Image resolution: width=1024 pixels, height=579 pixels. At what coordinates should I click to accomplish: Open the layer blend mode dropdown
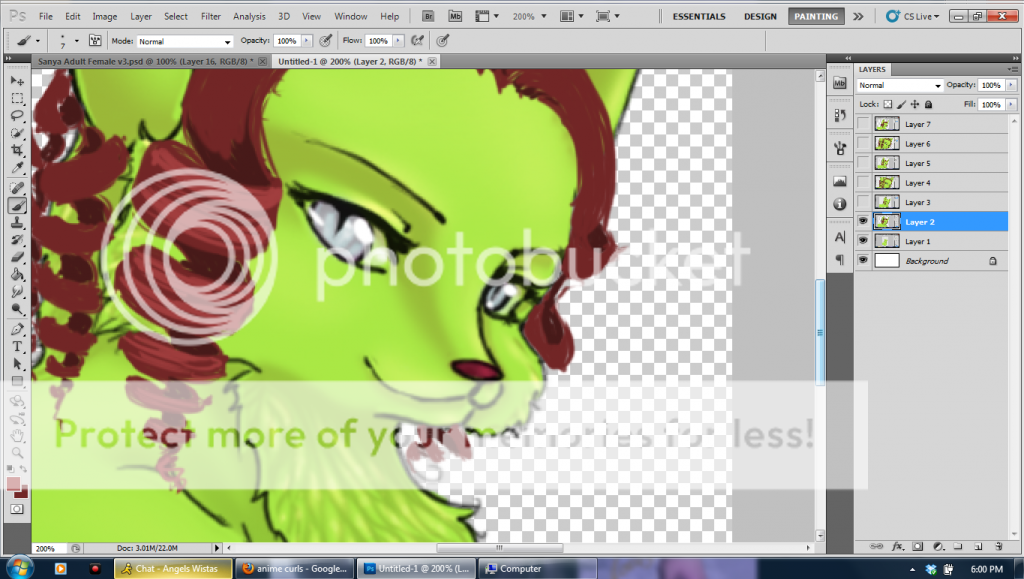[x=900, y=86]
